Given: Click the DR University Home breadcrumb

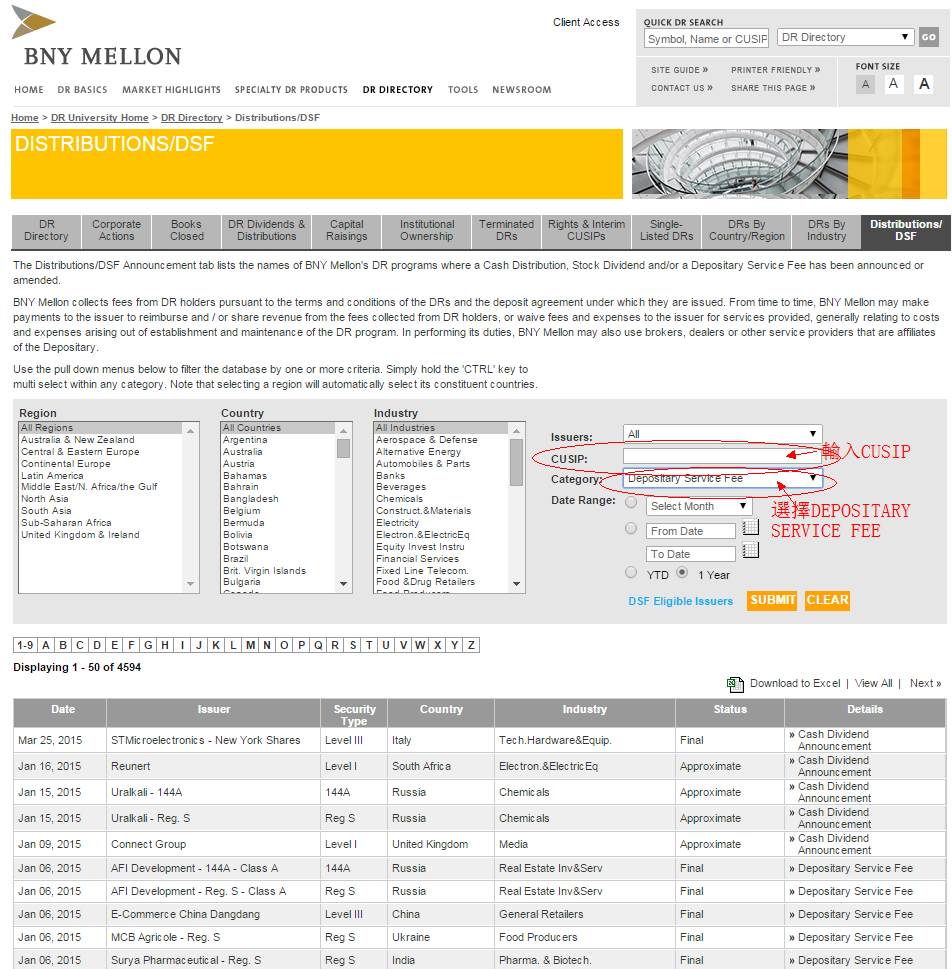Looking at the screenshot, I should (x=100, y=117).
